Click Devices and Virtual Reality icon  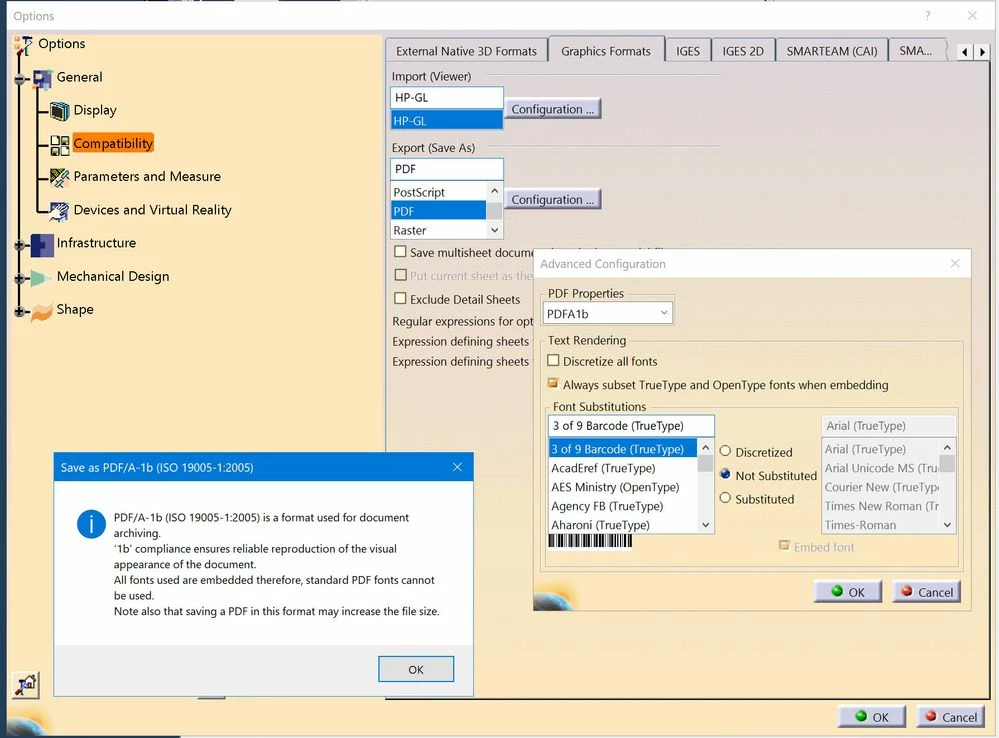pos(59,211)
